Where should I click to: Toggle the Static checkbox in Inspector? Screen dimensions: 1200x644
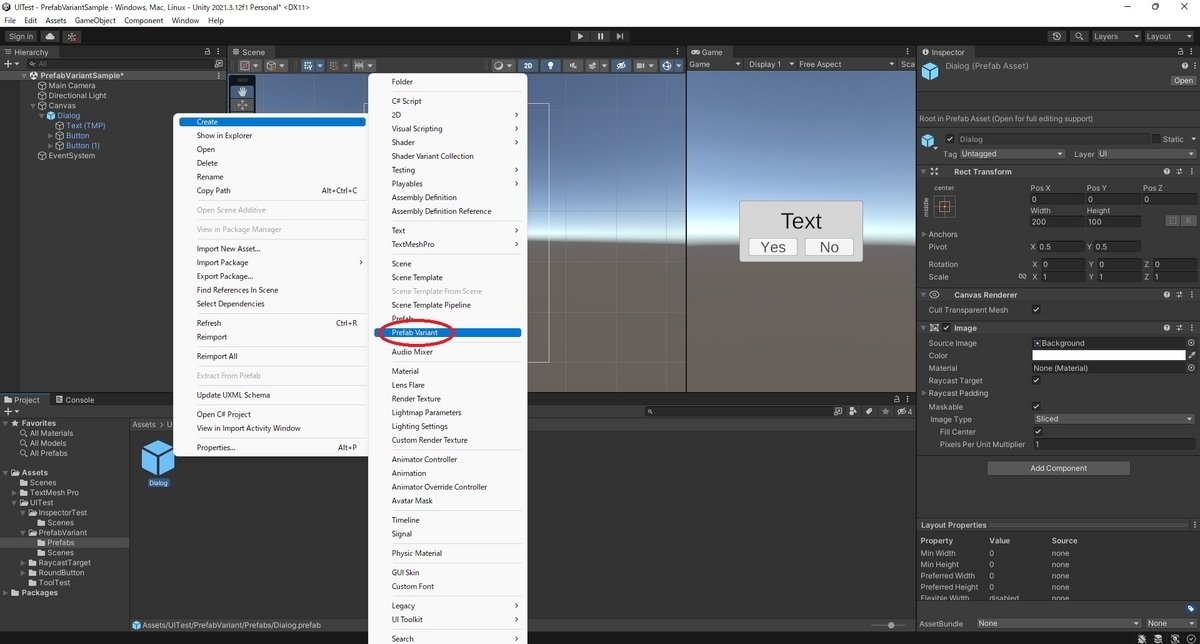coord(1157,139)
